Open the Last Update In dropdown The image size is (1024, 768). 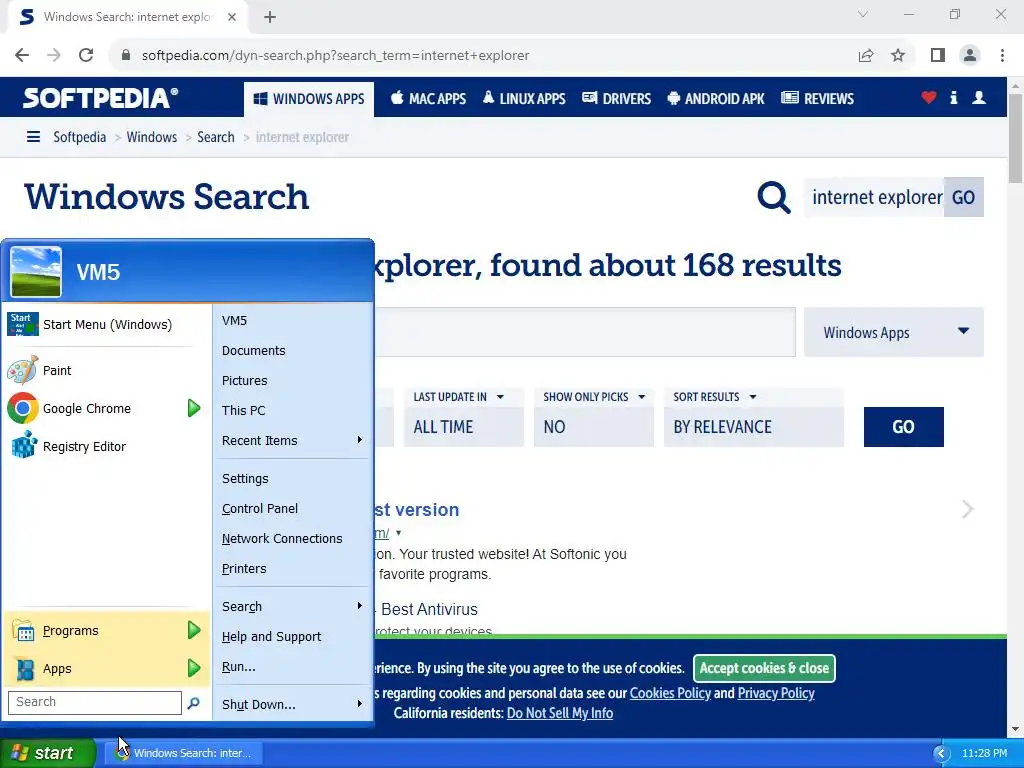tap(464, 417)
